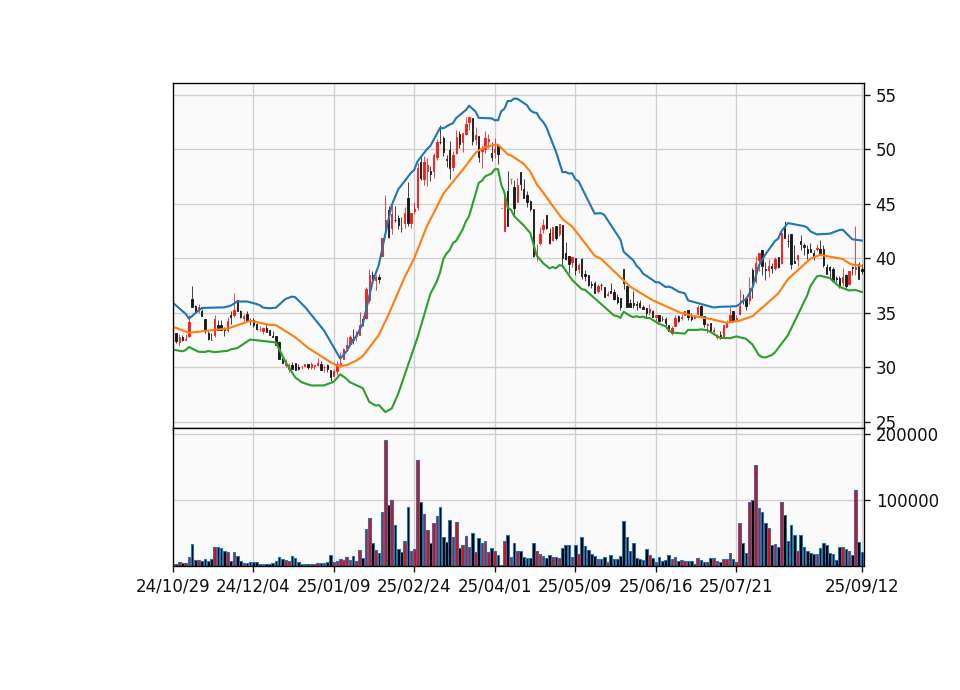
Task: Click the 55 price axis label
Action: [886, 96]
